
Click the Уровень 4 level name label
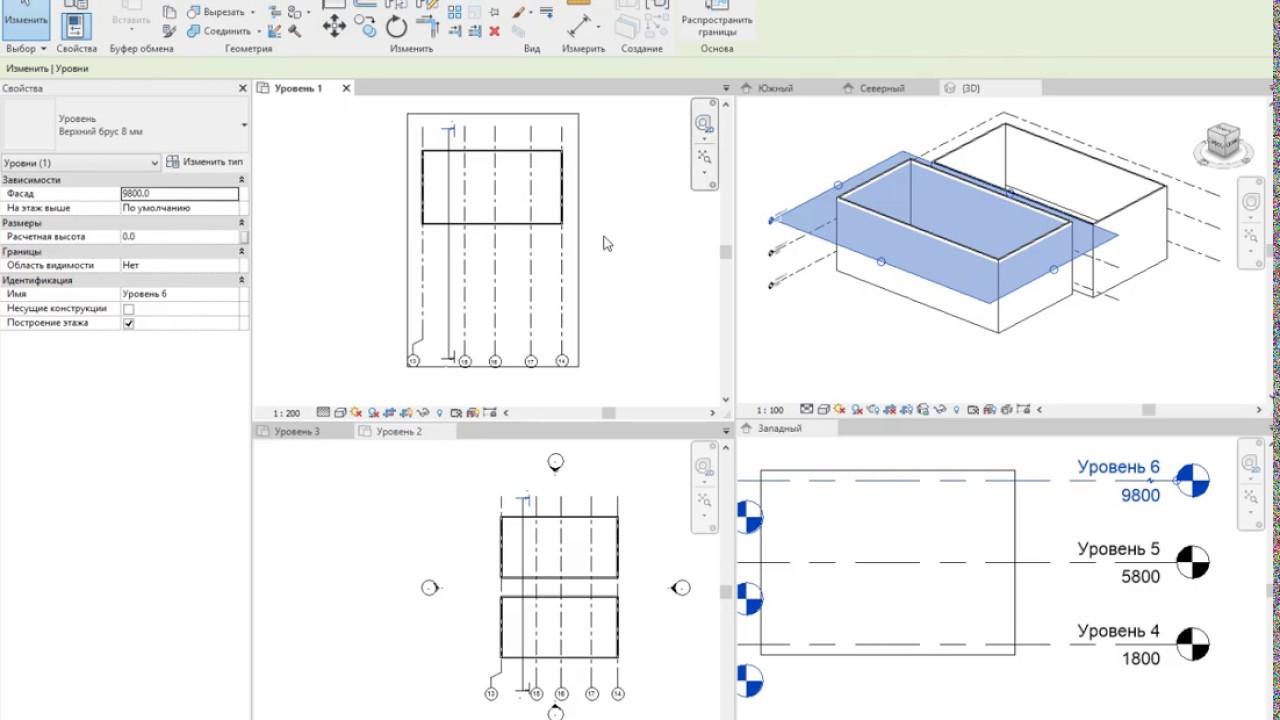pos(1118,631)
